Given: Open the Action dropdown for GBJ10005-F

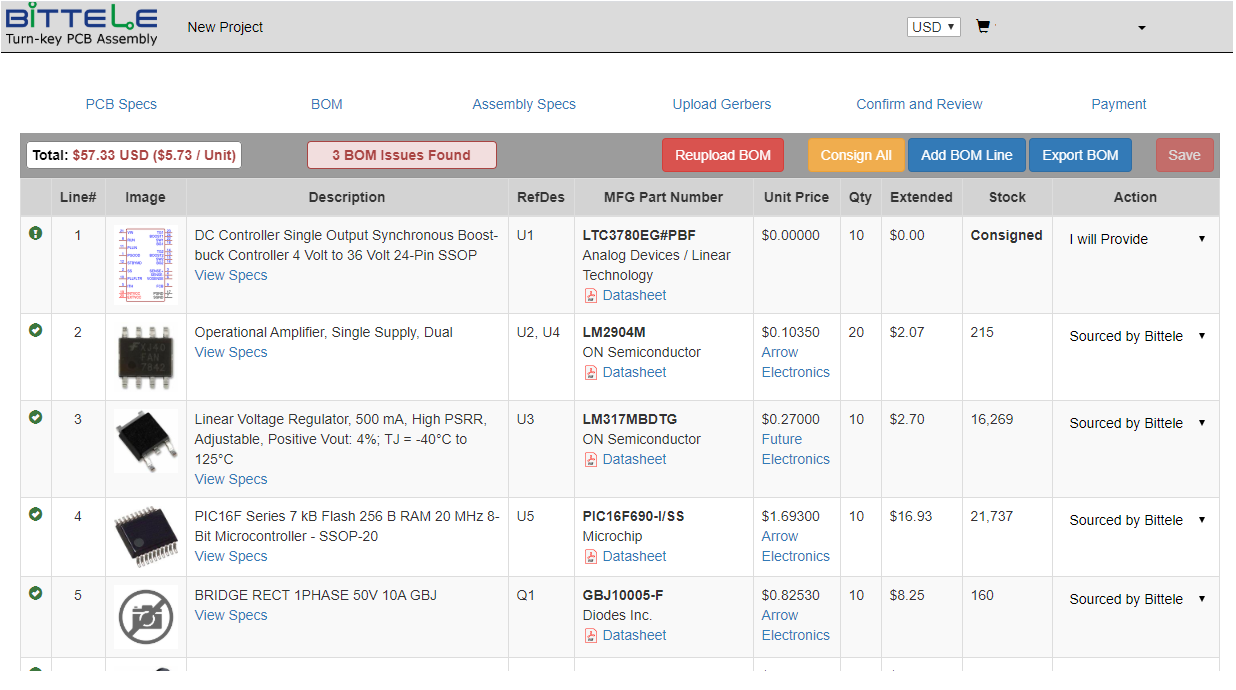Looking at the screenshot, I should coord(1136,599).
